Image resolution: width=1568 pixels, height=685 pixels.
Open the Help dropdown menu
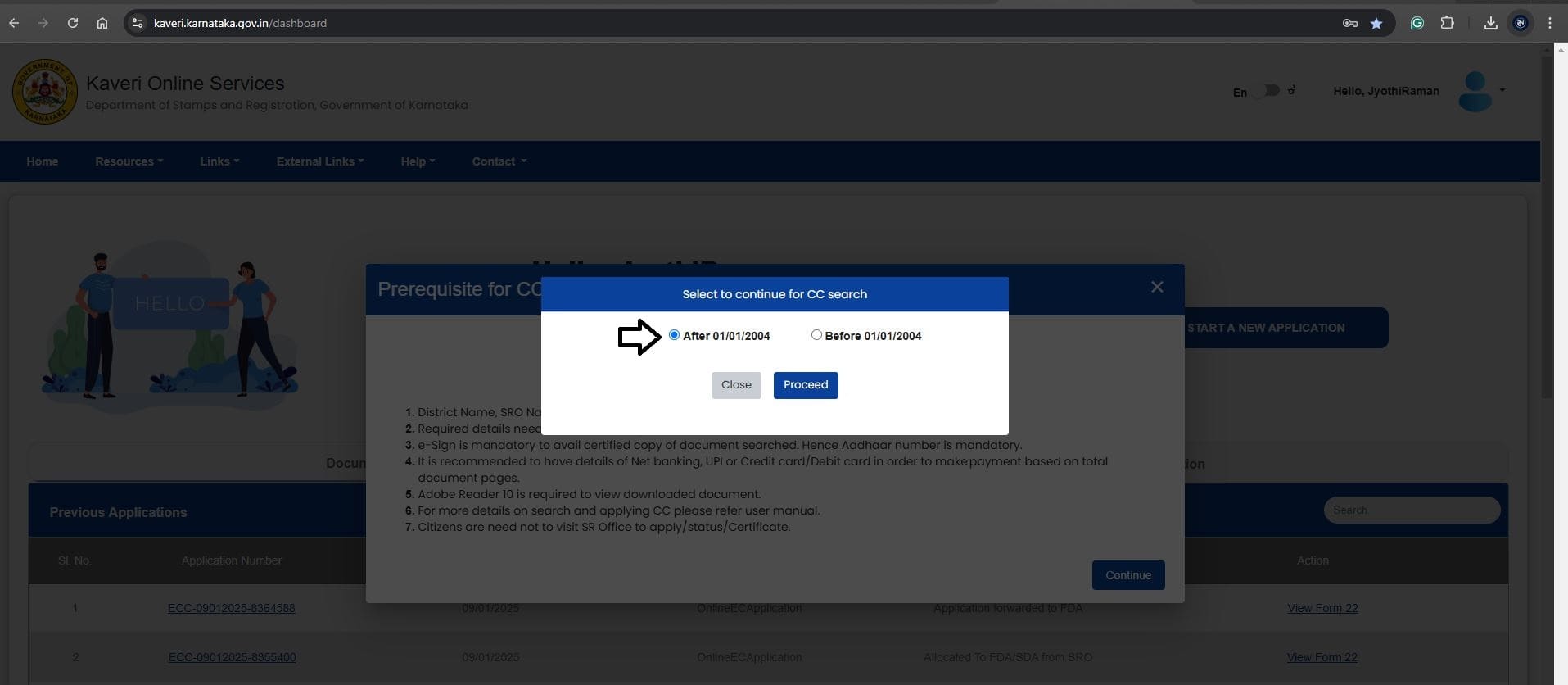418,161
